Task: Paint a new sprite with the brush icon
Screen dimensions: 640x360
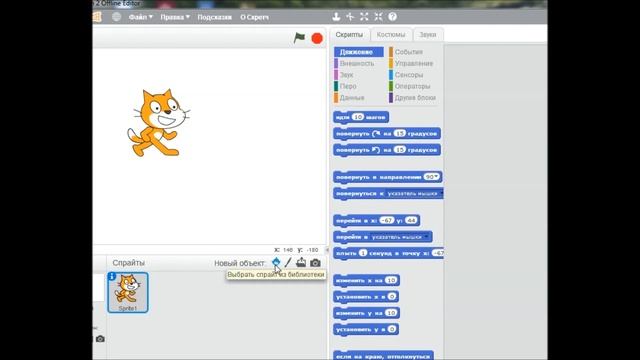Action: click(288, 262)
